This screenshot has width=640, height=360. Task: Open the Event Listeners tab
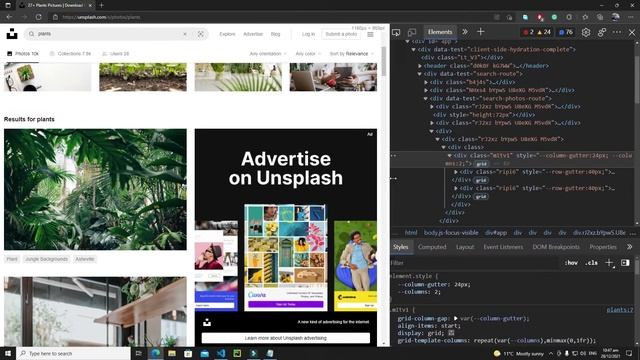[x=503, y=247]
